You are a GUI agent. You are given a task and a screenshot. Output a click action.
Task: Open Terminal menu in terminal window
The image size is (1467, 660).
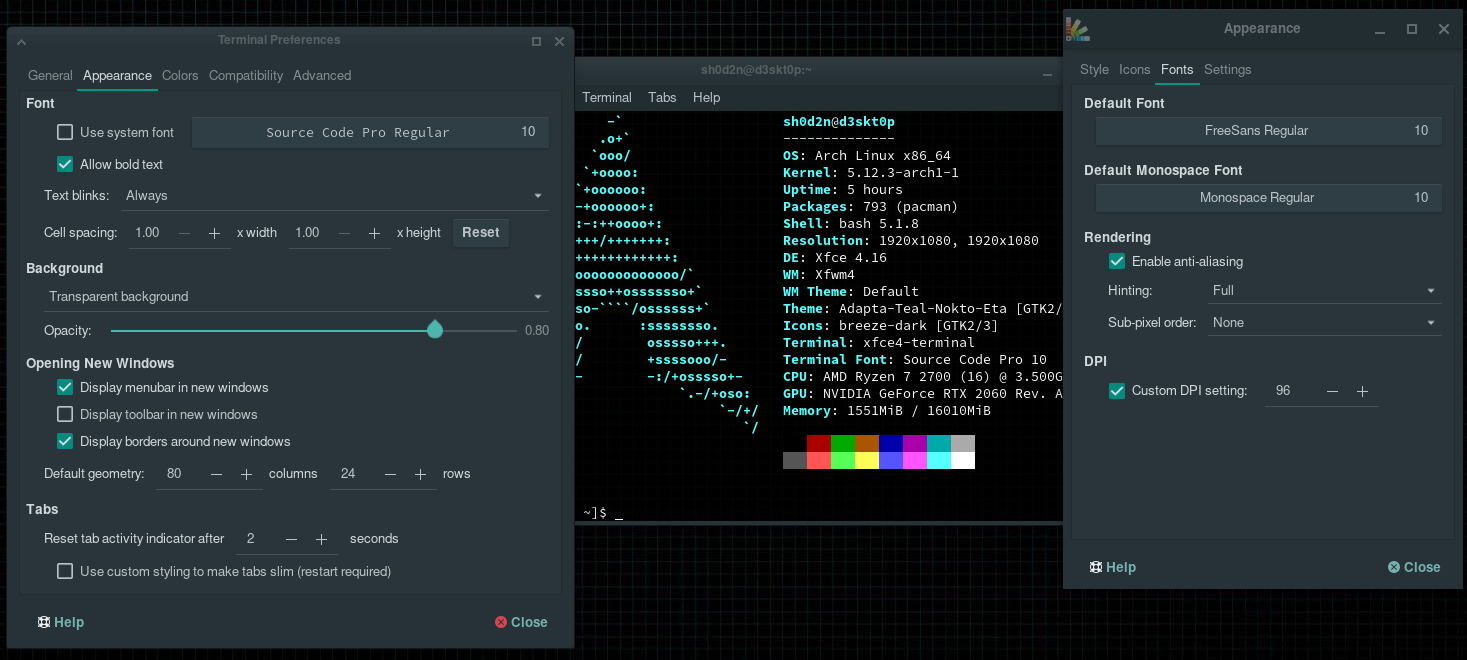(607, 98)
